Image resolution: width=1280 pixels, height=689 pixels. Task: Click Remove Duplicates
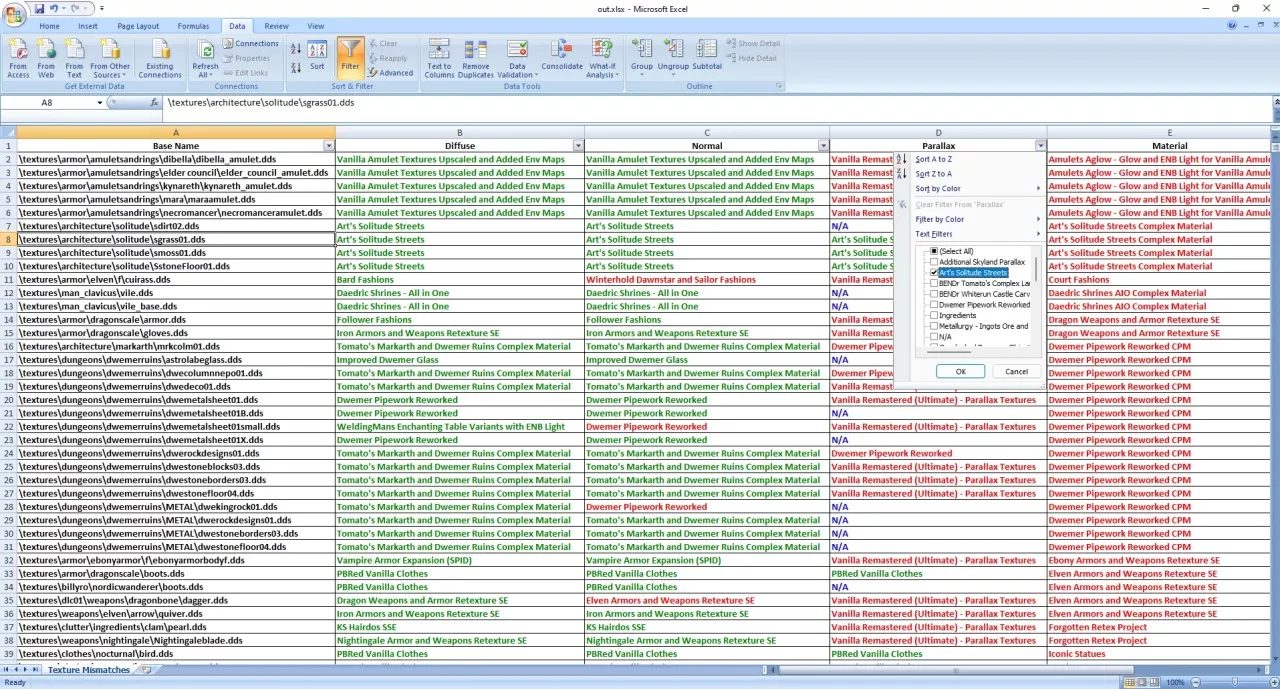coord(476,59)
